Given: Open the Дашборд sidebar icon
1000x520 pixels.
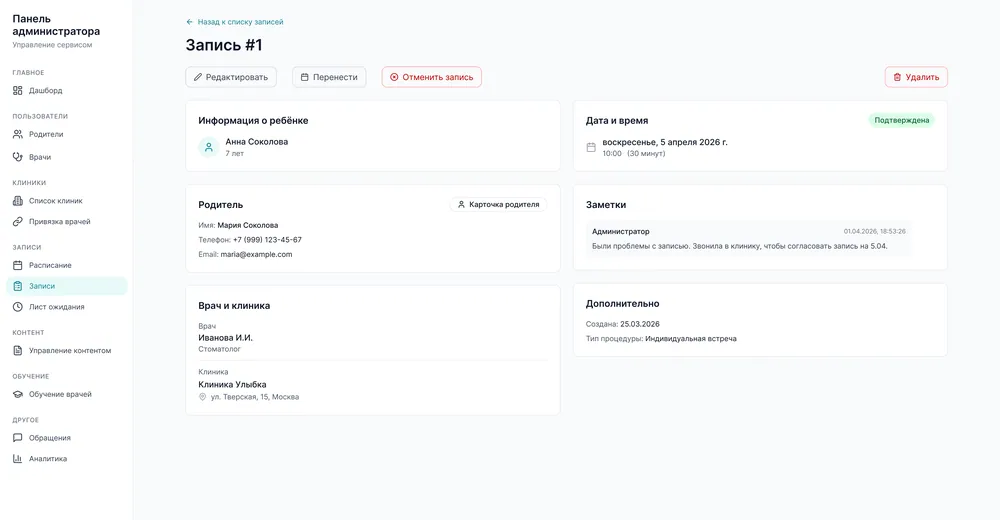Looking at the screenshot, I should (x=18, y=91).
